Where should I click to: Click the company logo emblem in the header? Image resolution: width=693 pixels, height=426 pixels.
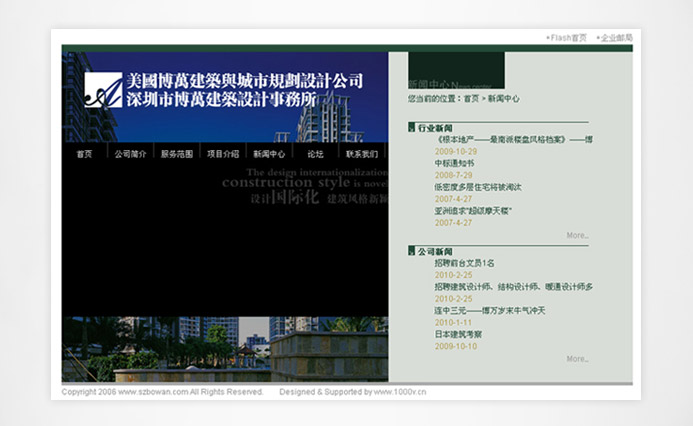[102, 90]
